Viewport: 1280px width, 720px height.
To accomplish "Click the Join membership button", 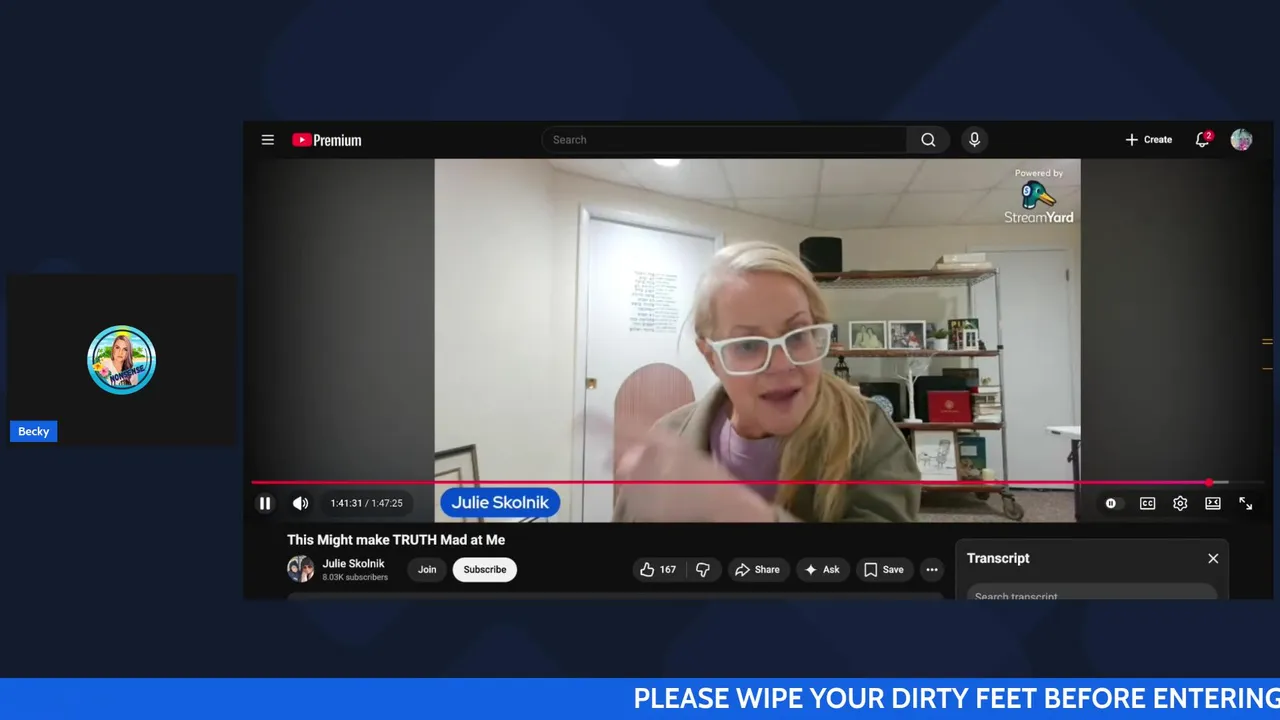I will click(427, 569).
